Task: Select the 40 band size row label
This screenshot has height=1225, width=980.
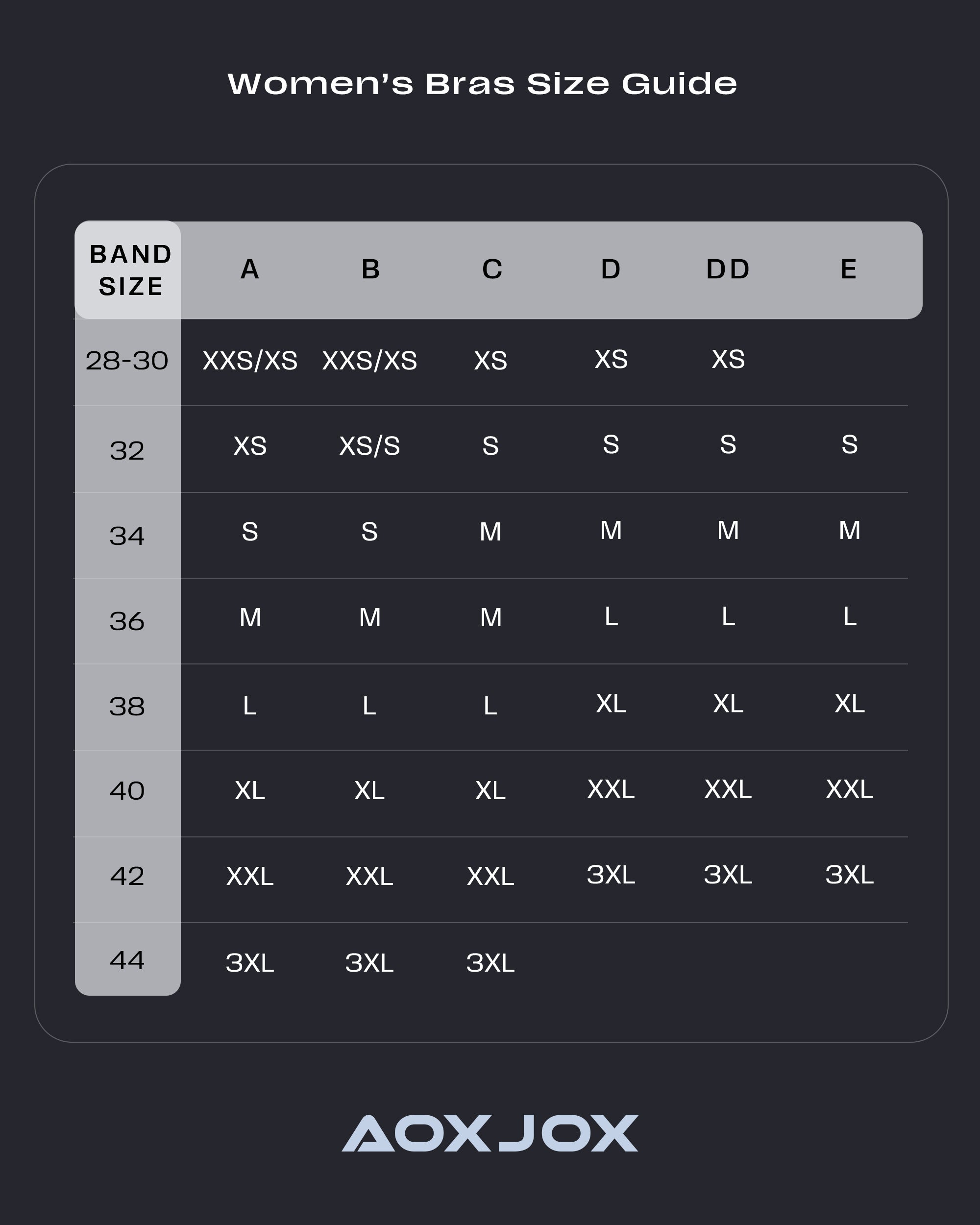Action: [127, 791]
